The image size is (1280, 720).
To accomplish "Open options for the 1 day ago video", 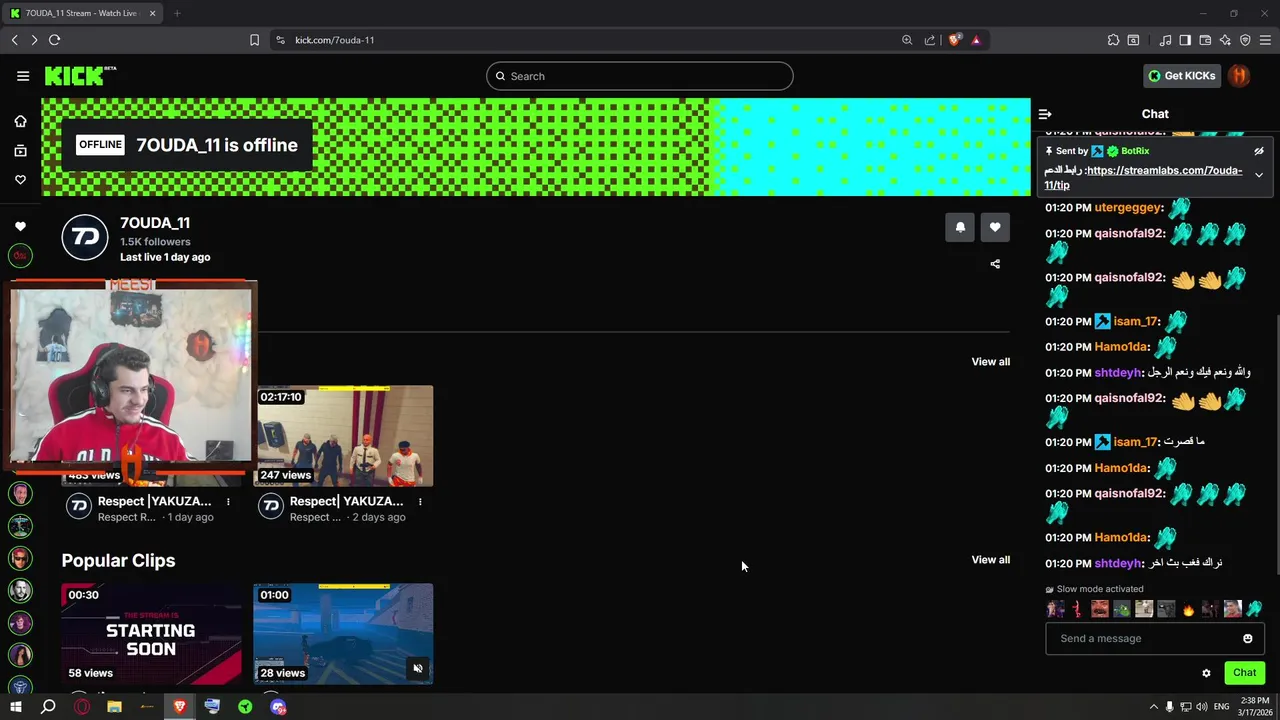I will click(x=228, y=502).
